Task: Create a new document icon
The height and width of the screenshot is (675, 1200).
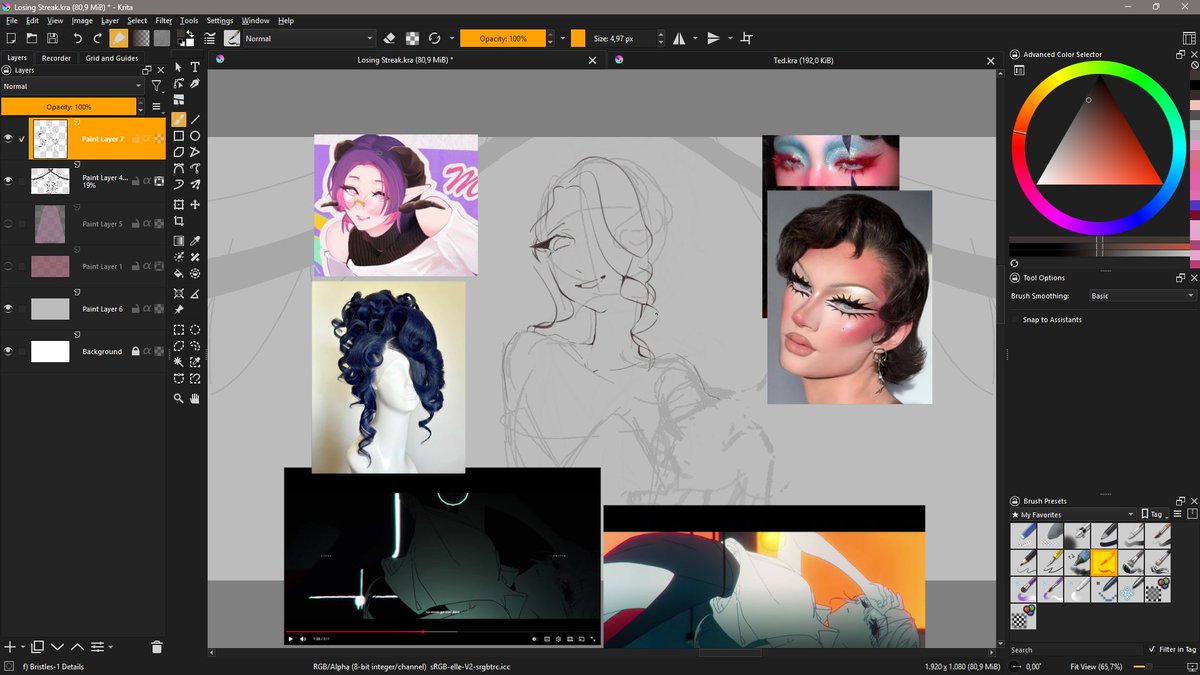Action: pos(11,38)
